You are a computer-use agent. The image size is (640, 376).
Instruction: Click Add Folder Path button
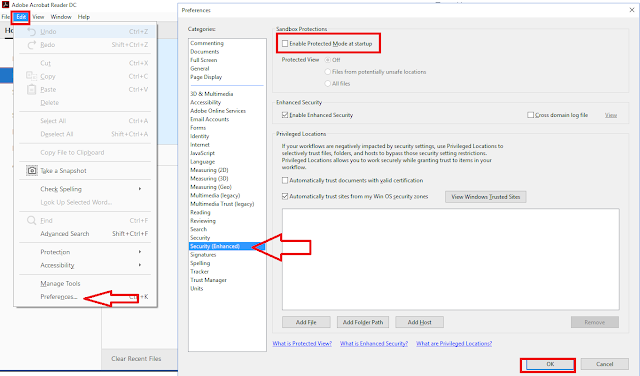(363, 322)
